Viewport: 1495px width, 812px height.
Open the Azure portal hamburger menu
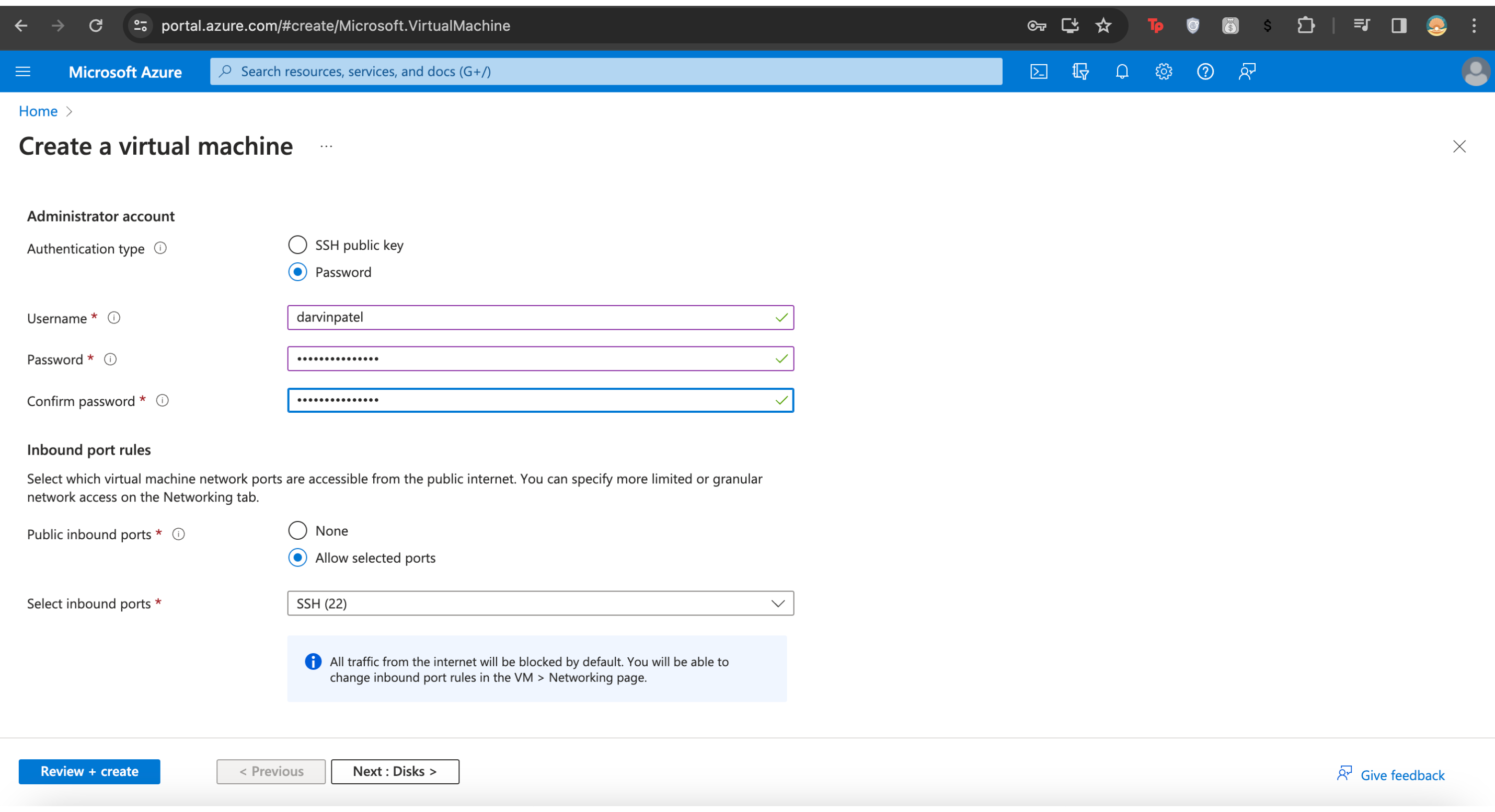[x=22, y=72]
